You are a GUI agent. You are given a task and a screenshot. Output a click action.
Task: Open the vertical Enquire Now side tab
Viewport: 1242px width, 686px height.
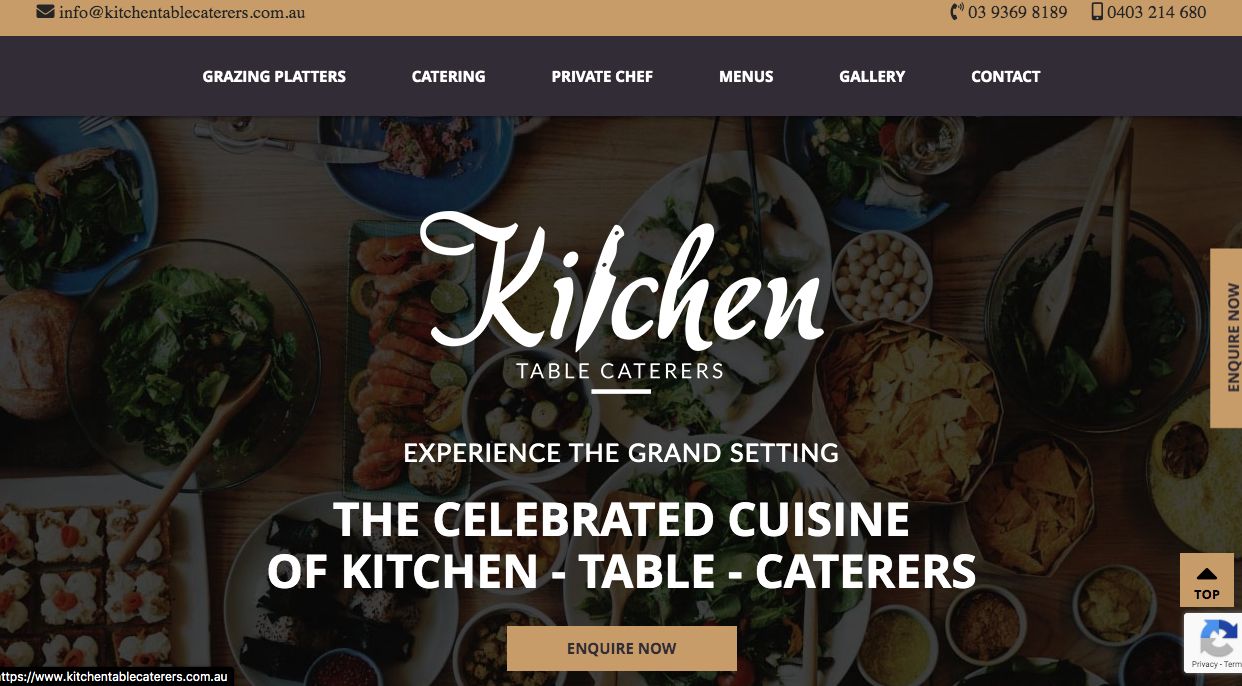click(x=1227, y=338)
